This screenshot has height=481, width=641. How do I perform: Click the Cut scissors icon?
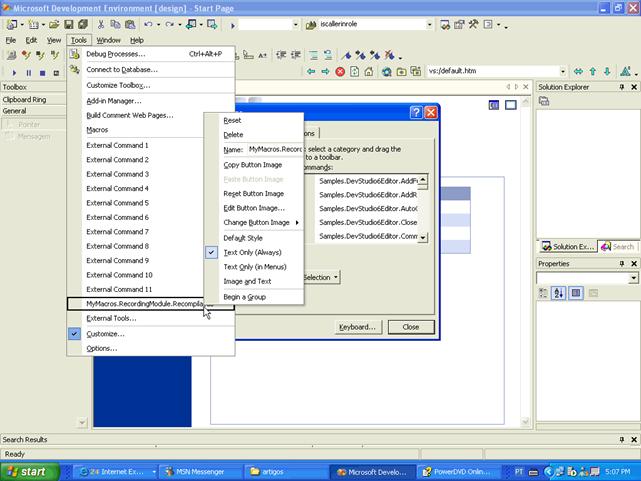(101, 25)
